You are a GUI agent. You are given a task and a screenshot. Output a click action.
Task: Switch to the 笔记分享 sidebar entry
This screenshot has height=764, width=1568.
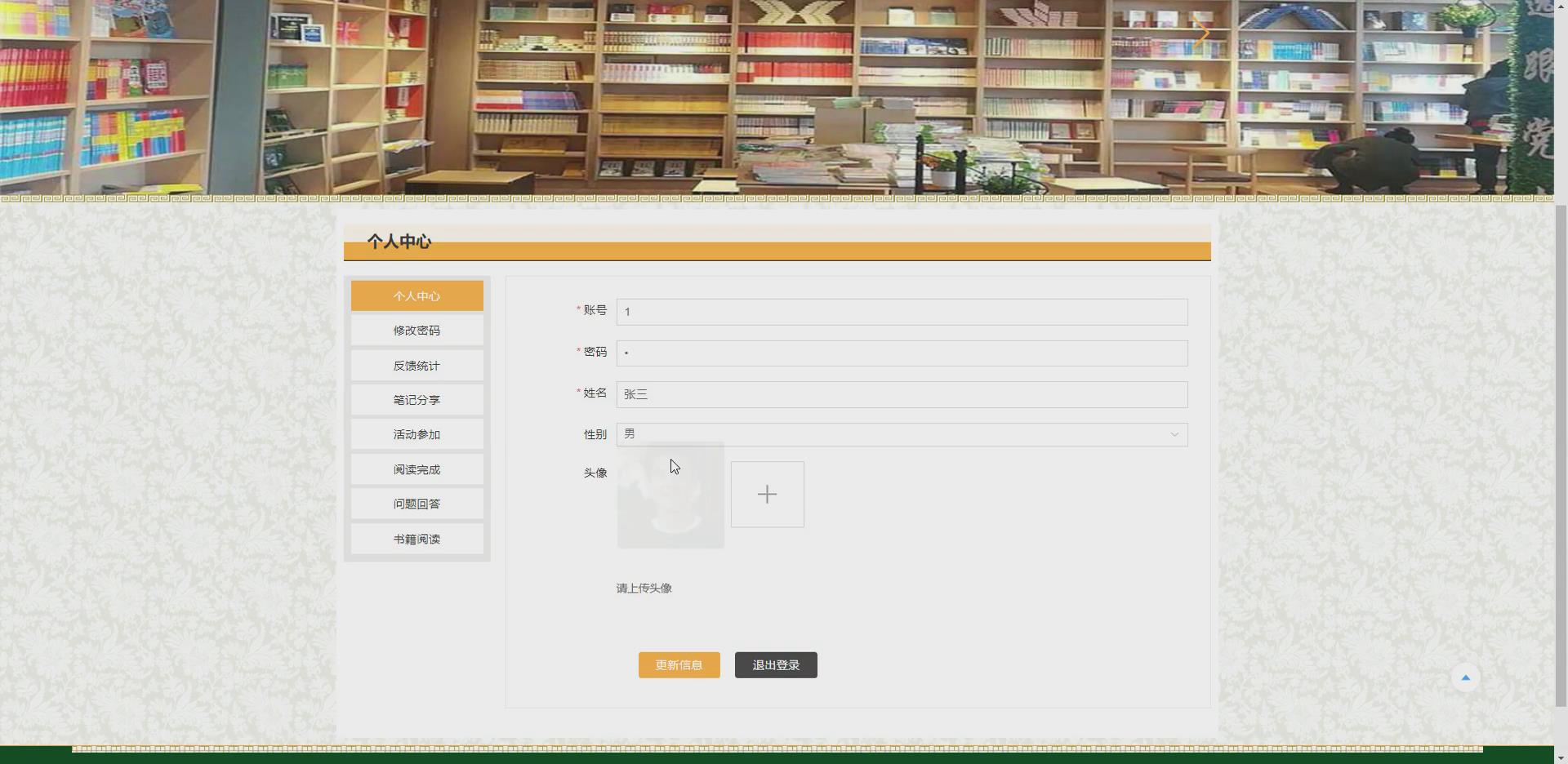pyautogui.click(x=416, y=399)
